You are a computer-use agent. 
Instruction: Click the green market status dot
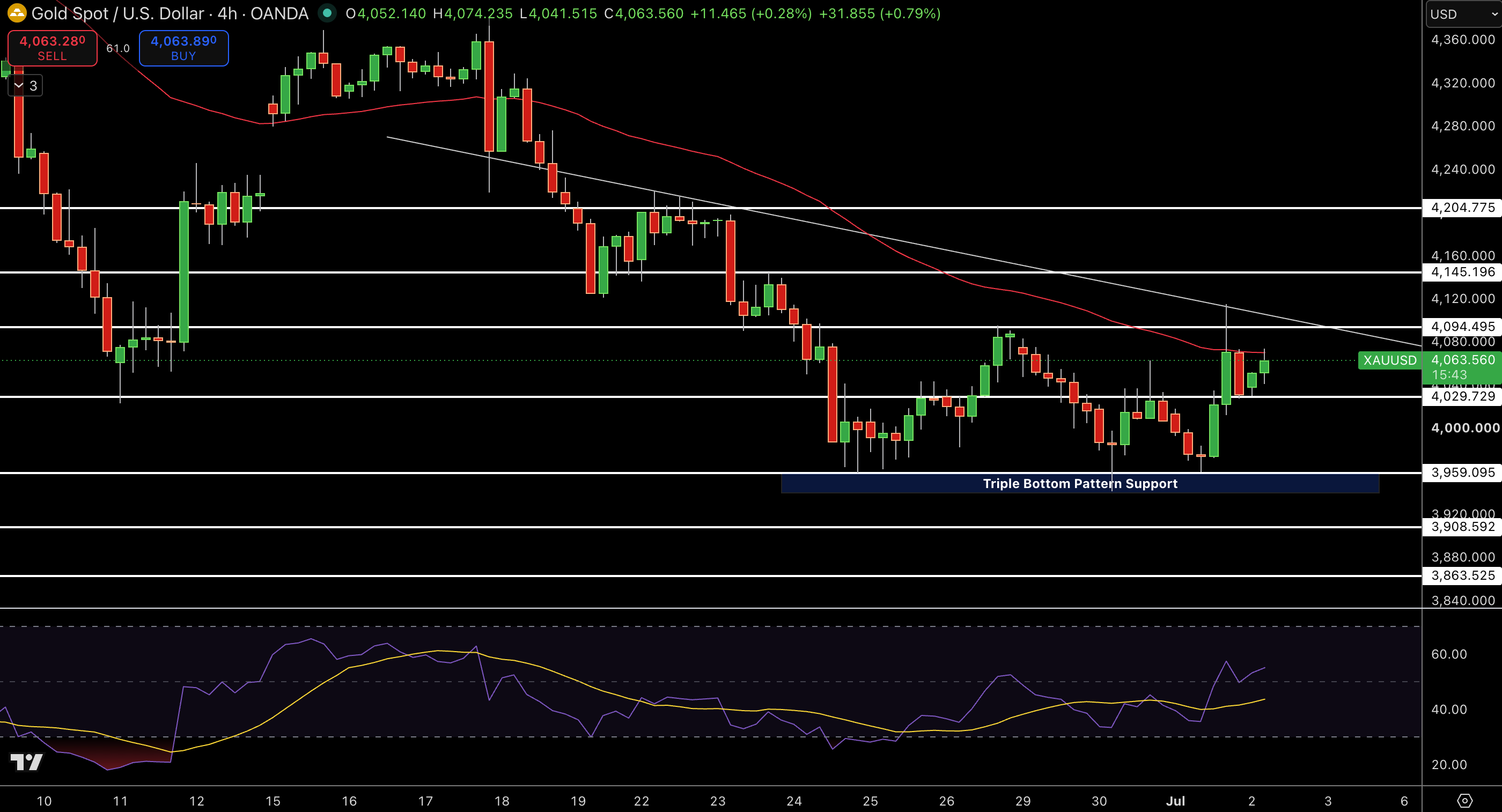point(328,13)
